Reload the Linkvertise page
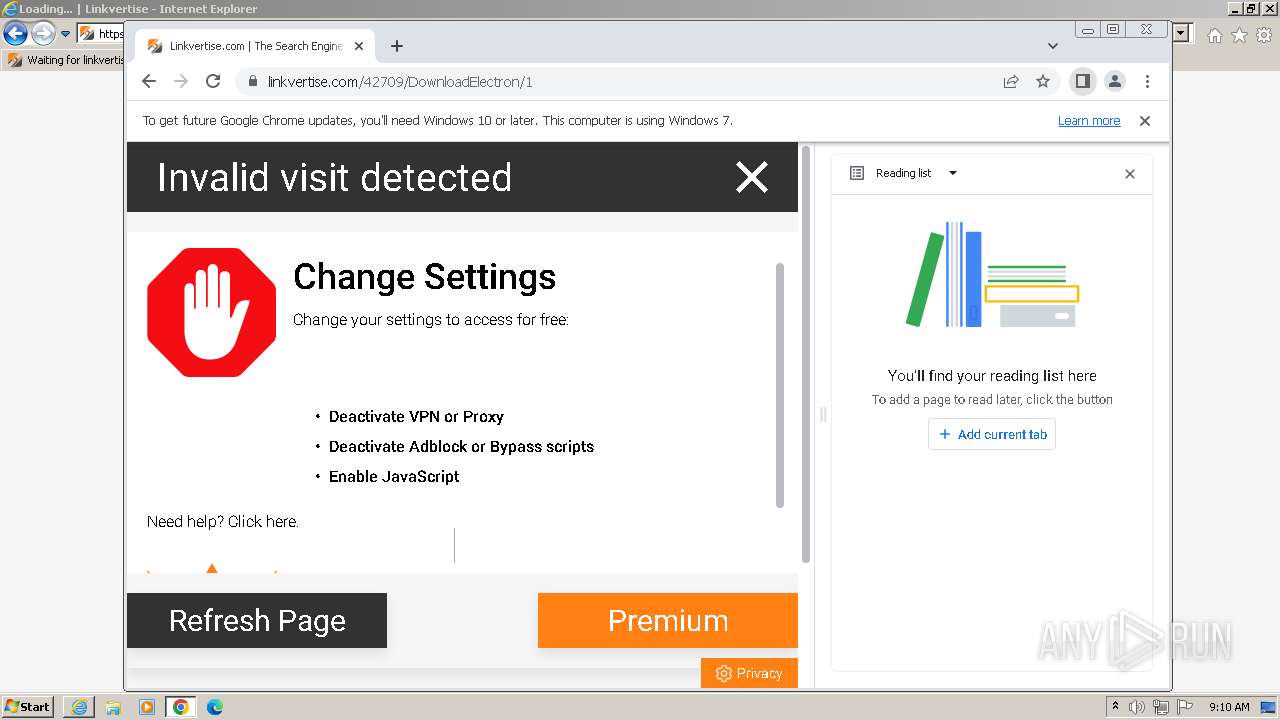 (213, 82)
